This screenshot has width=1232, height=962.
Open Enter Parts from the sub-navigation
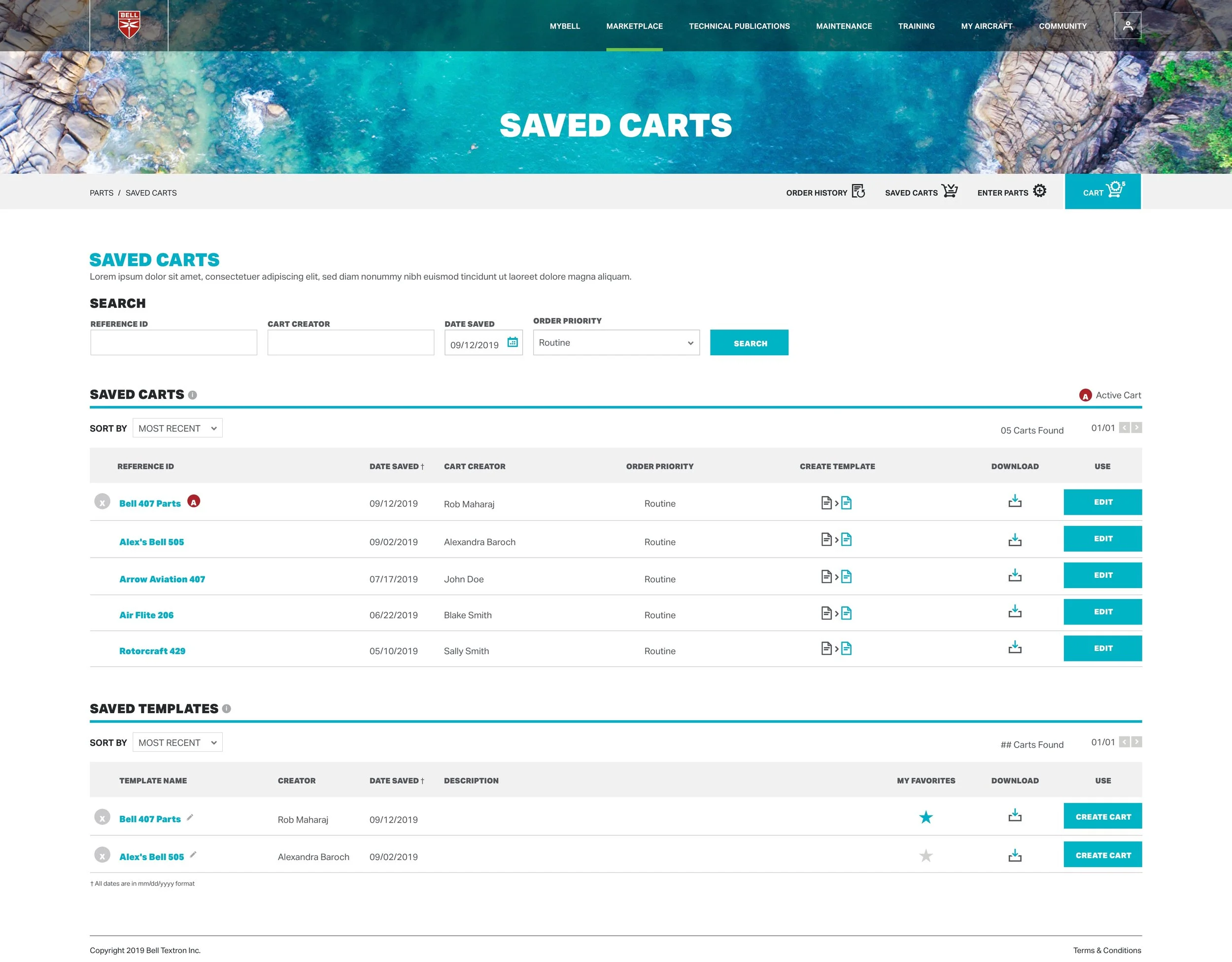point(1011,192)
